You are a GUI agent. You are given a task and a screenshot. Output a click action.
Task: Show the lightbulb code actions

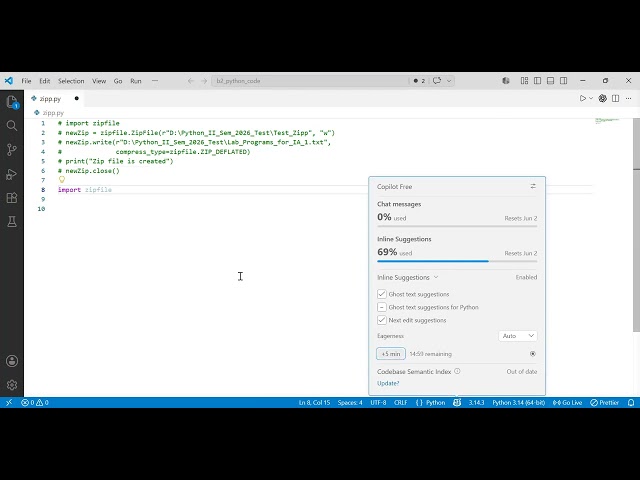click(62, 179)
